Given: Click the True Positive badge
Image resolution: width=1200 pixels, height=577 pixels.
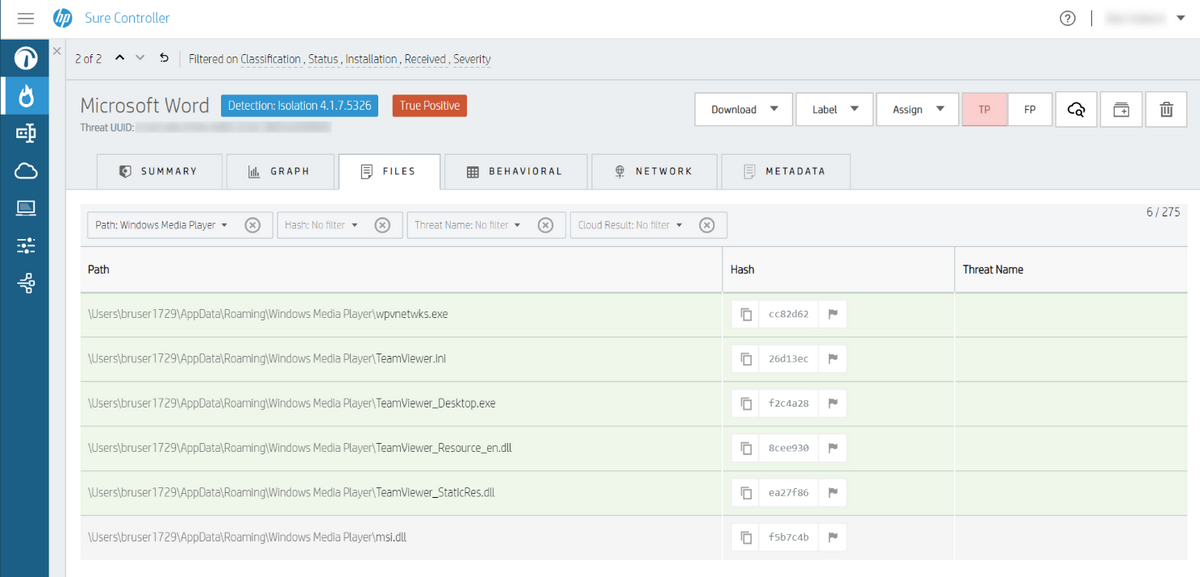Looking at the screenshot, I should click(x=429, y=105).
